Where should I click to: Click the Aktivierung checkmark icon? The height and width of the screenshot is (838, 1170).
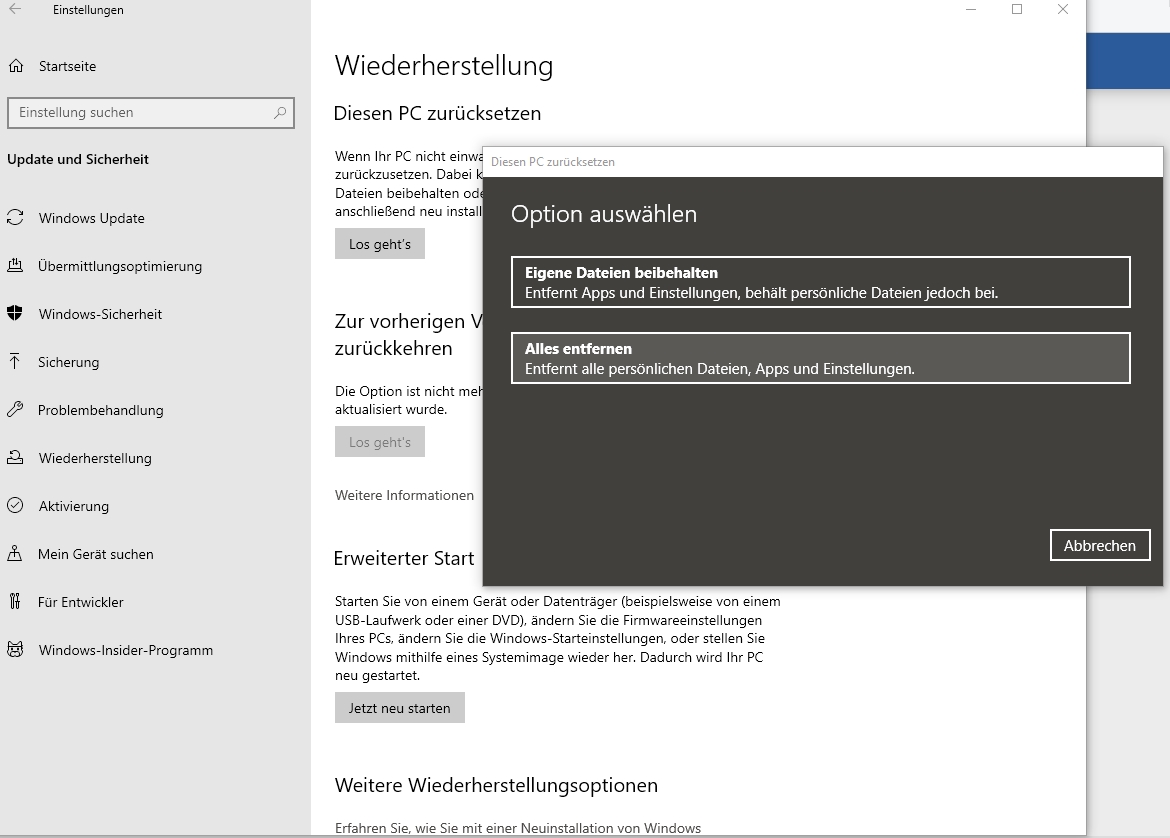(15, 505)
